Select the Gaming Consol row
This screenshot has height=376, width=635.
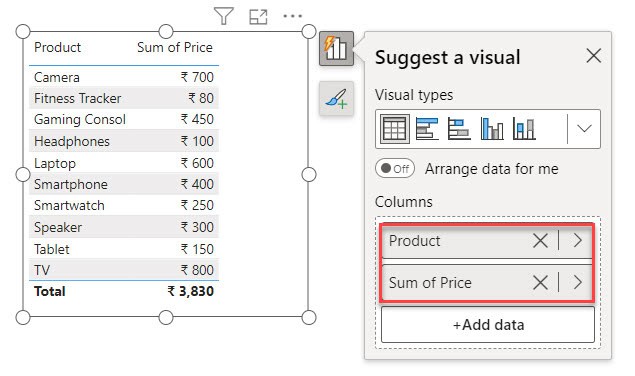coord(124,120)
